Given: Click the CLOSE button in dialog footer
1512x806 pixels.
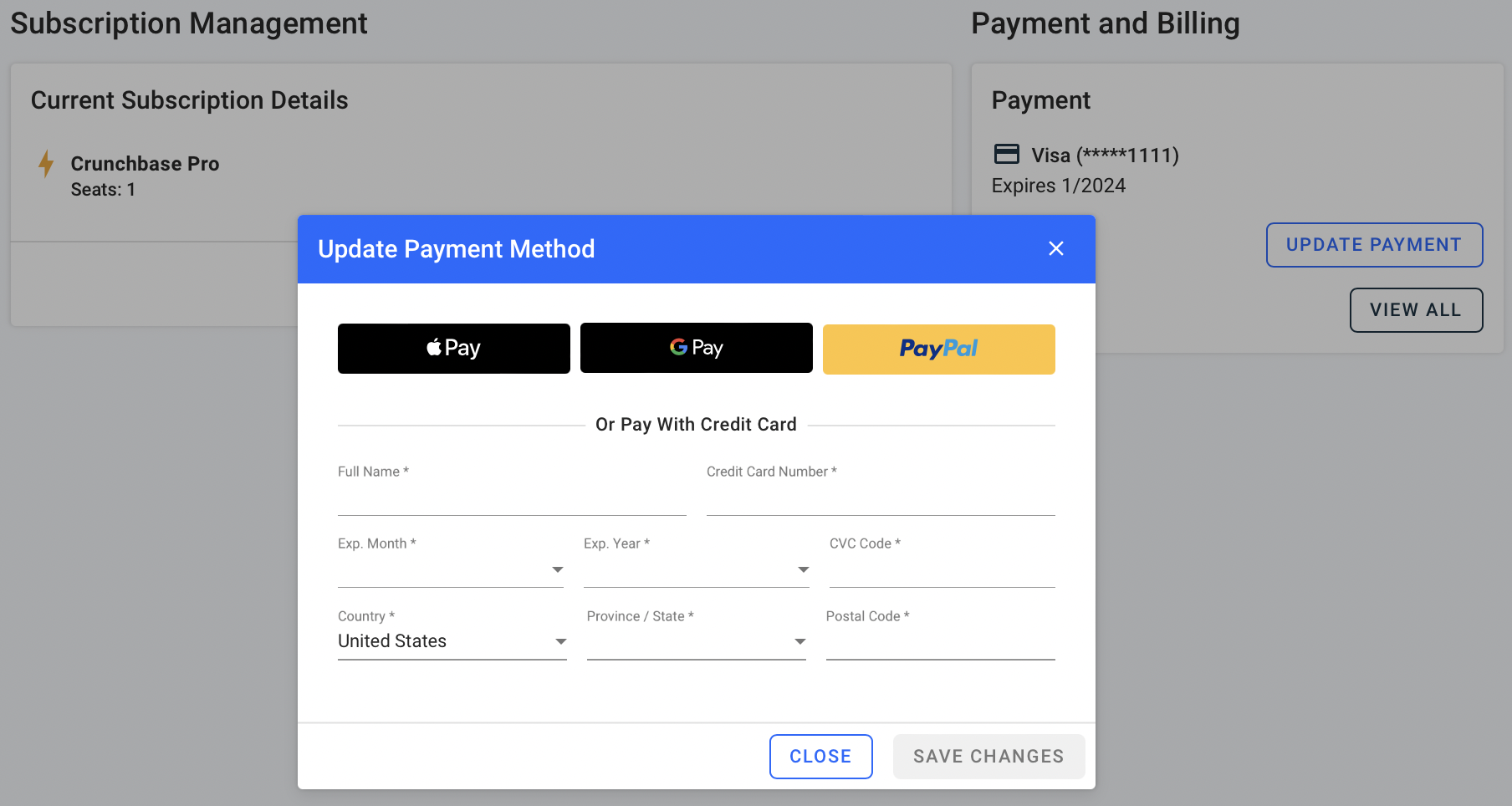Looking at the screenshot, I should coord(821,757).
